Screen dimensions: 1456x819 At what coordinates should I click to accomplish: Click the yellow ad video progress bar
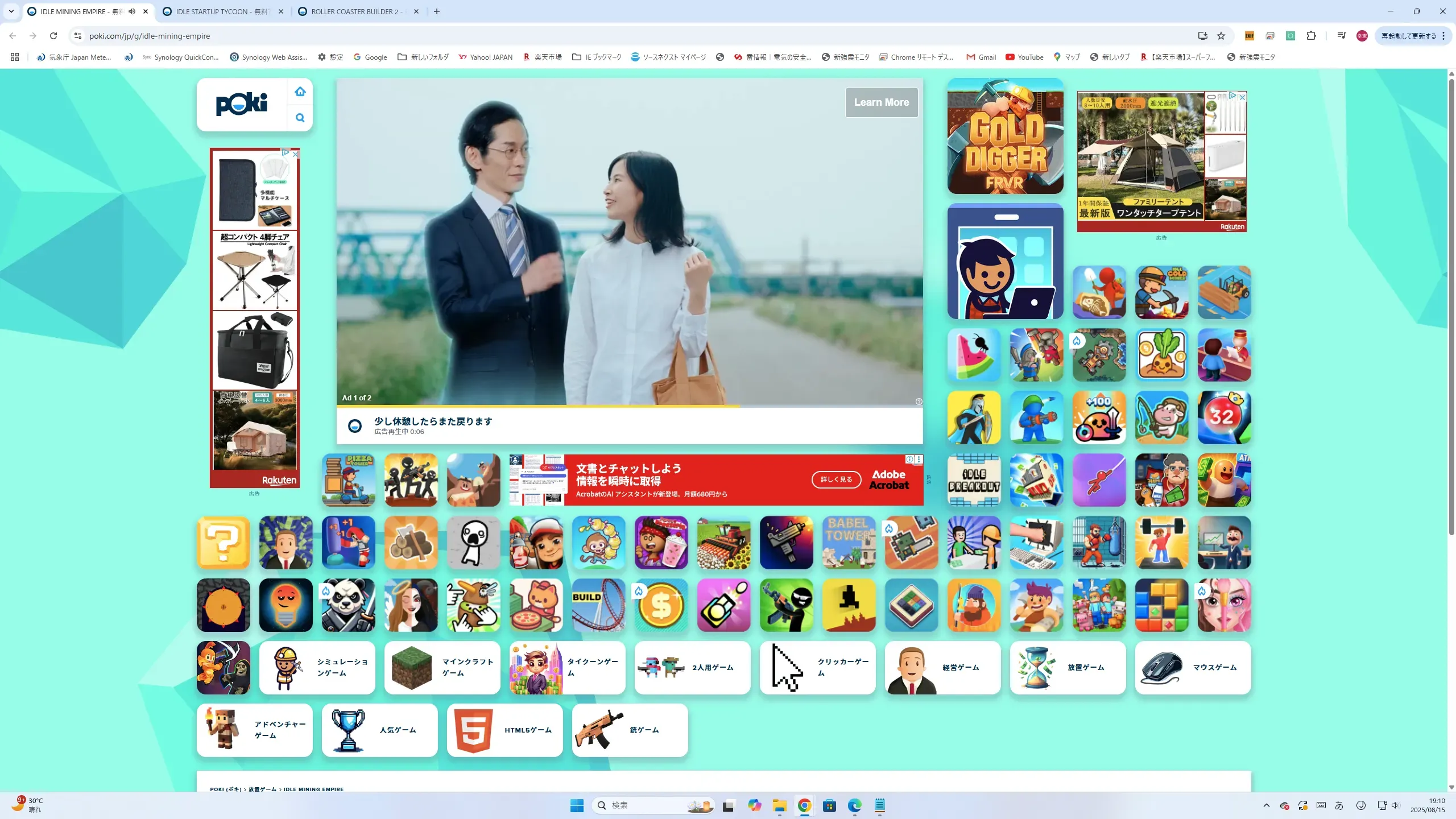click(537, 406)
